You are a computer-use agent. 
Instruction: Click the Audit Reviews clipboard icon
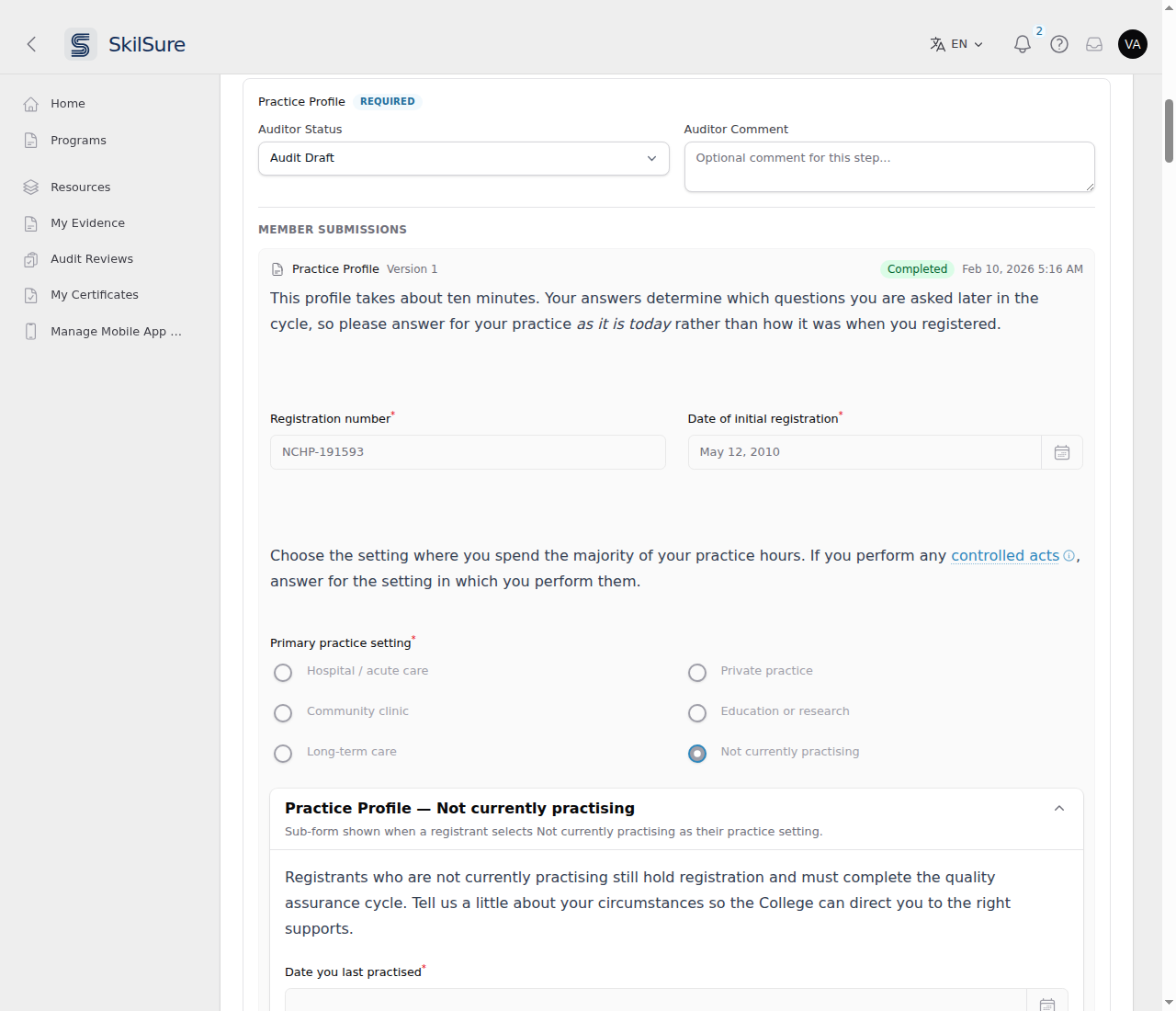[31, 259]
